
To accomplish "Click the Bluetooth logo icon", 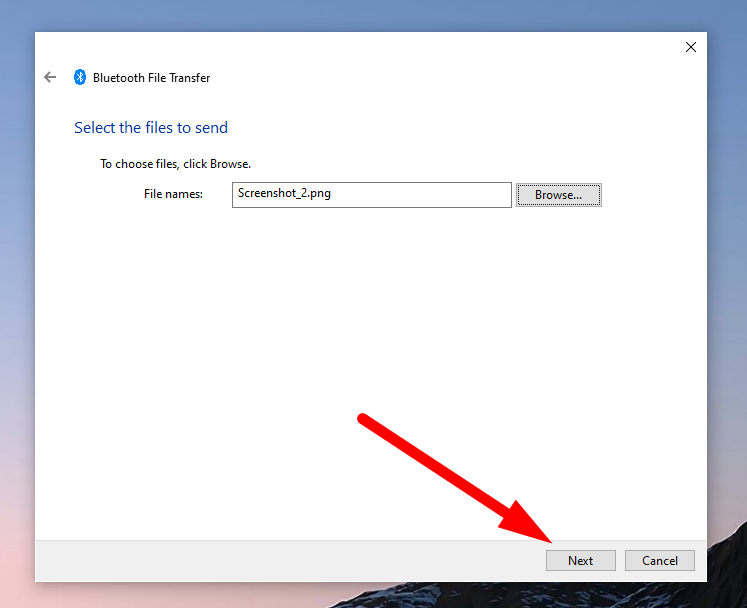I will click(80, 77).
